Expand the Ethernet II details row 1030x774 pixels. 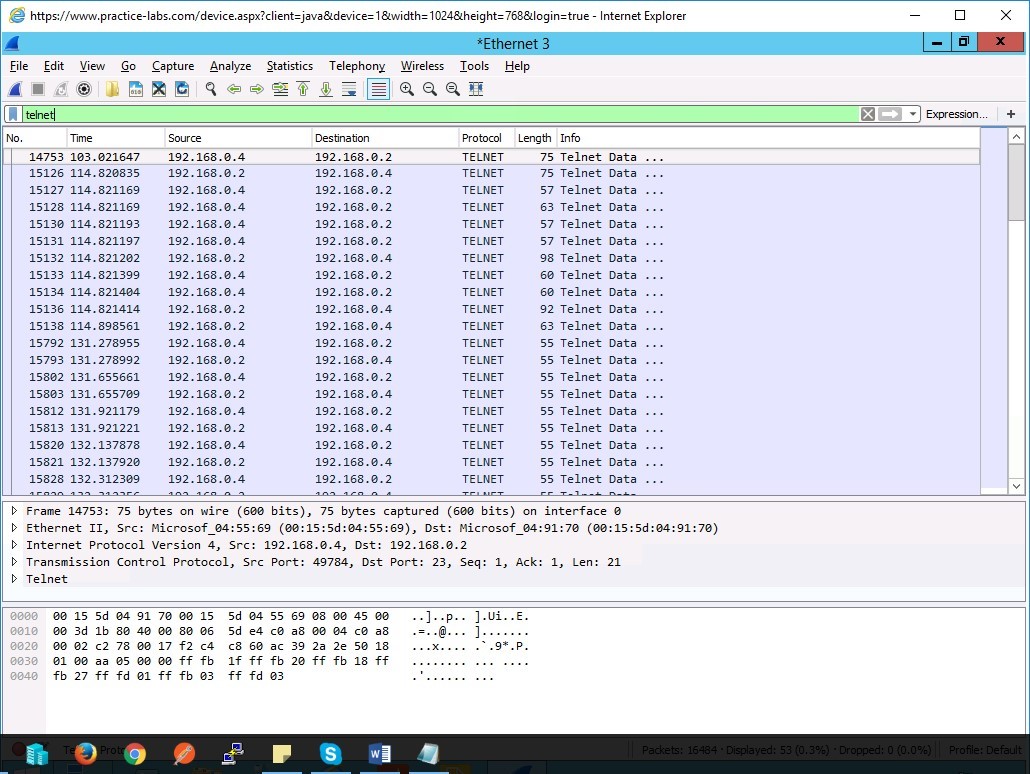[14, 528]
